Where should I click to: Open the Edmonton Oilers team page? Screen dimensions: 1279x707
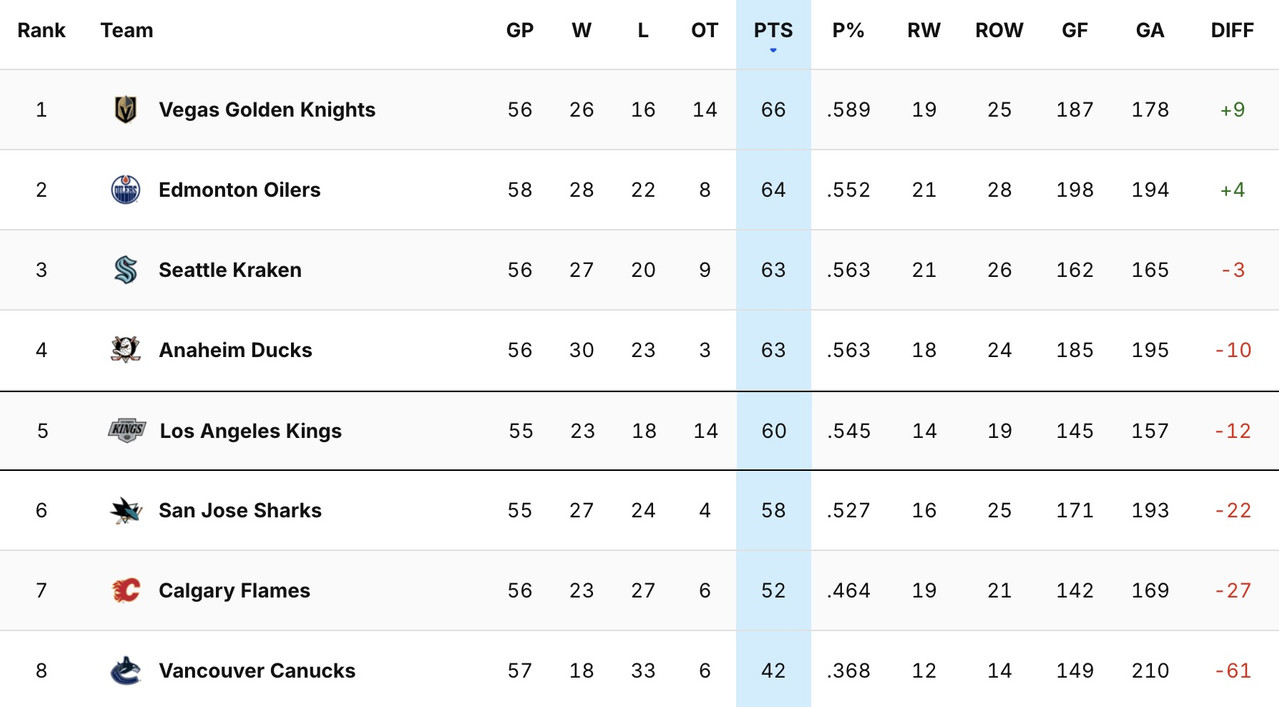239,189
